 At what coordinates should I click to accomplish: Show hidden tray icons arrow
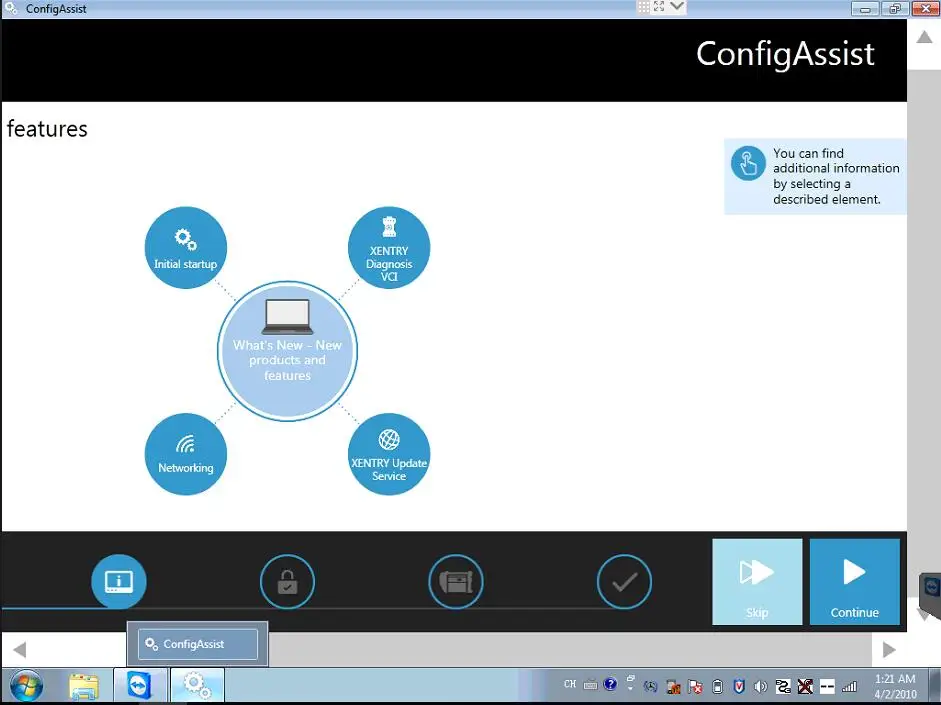(631, 686)
